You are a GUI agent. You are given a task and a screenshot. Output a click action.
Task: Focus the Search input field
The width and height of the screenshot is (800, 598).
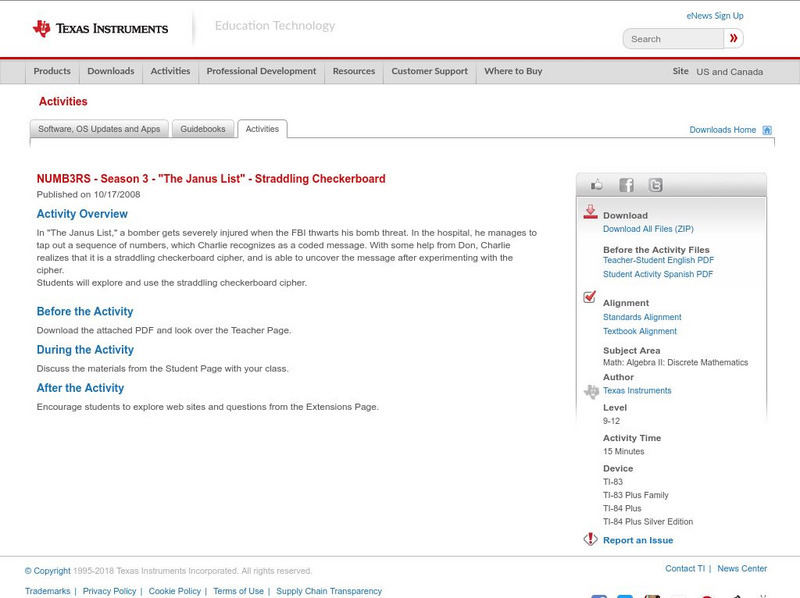[673, 39]
